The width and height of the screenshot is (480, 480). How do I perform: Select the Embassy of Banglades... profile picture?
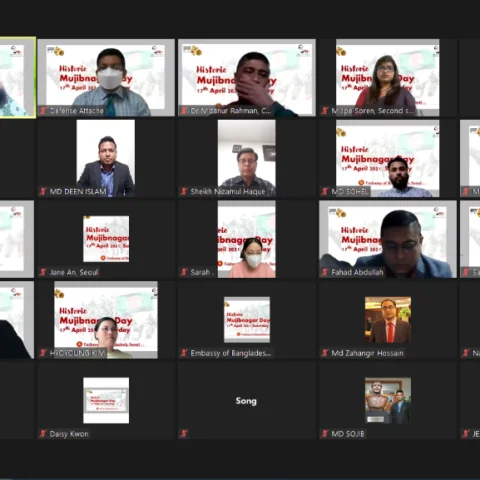(247, 320)
